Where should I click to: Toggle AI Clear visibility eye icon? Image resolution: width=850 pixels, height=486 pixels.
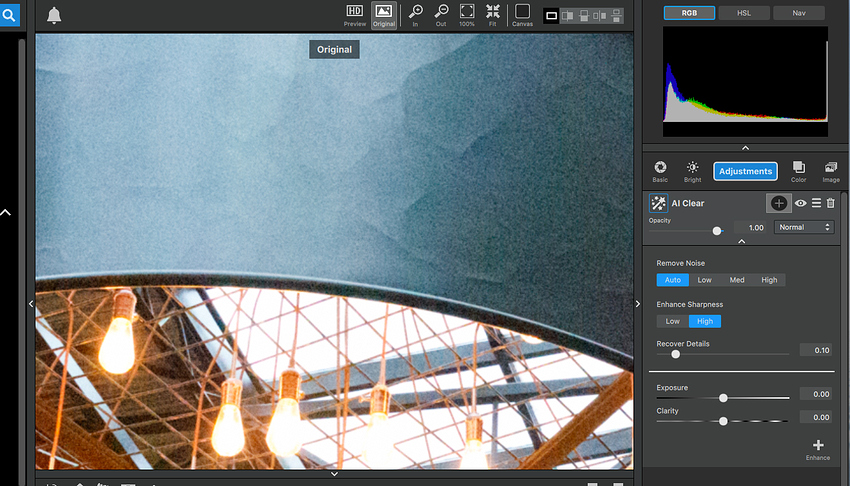pos(801,203)
